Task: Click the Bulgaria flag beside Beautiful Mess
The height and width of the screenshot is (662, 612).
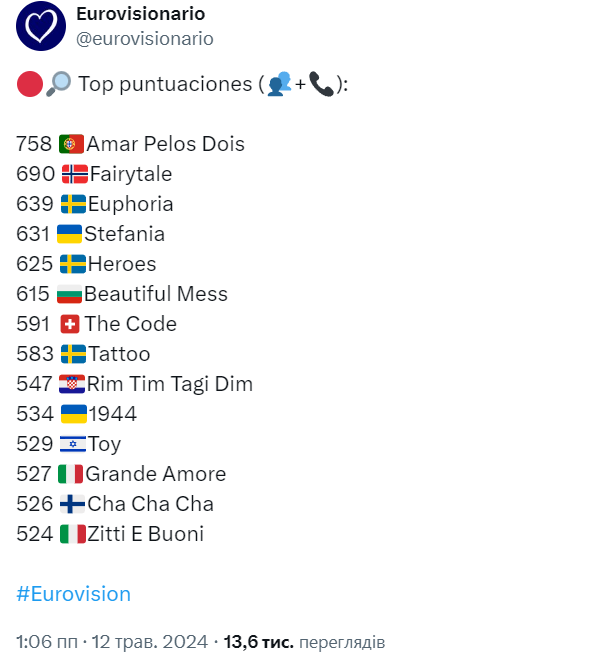Action: 69,294
